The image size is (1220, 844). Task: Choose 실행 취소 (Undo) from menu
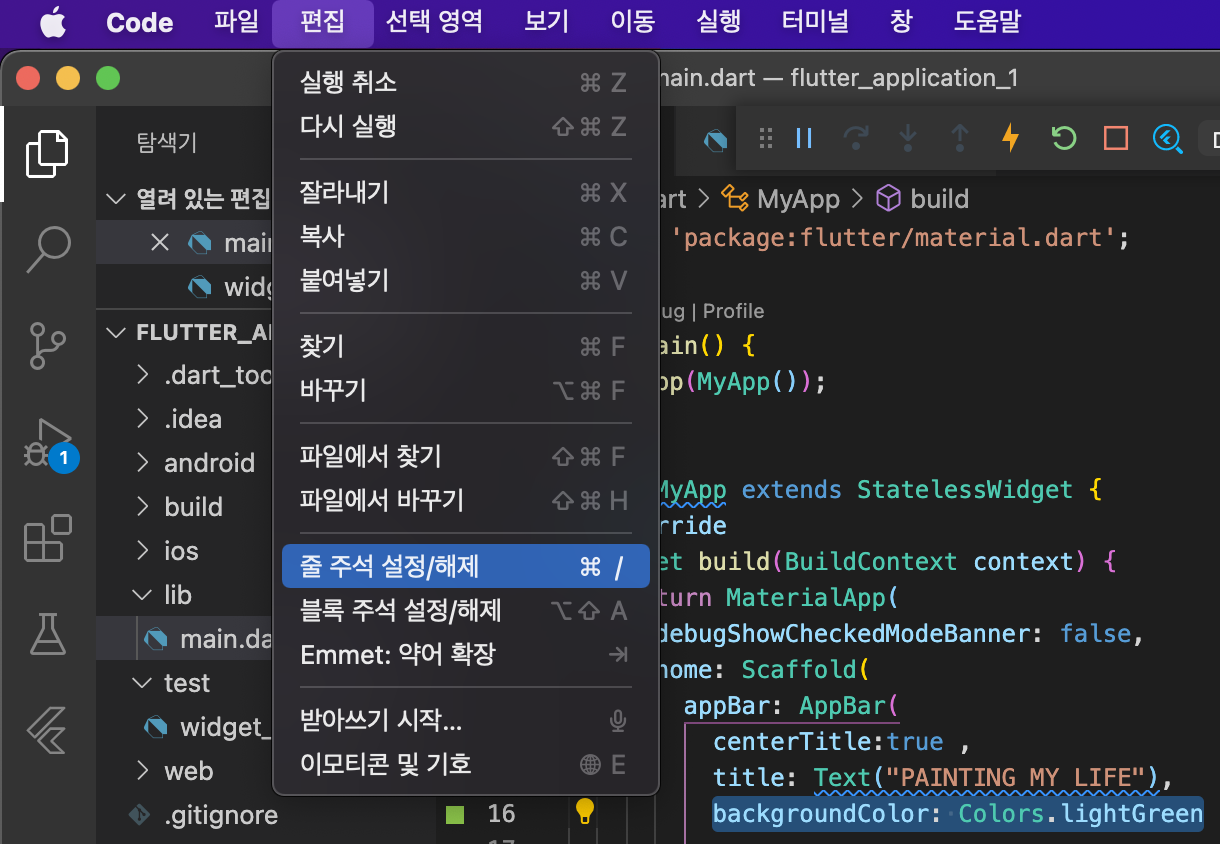[466, 82]
